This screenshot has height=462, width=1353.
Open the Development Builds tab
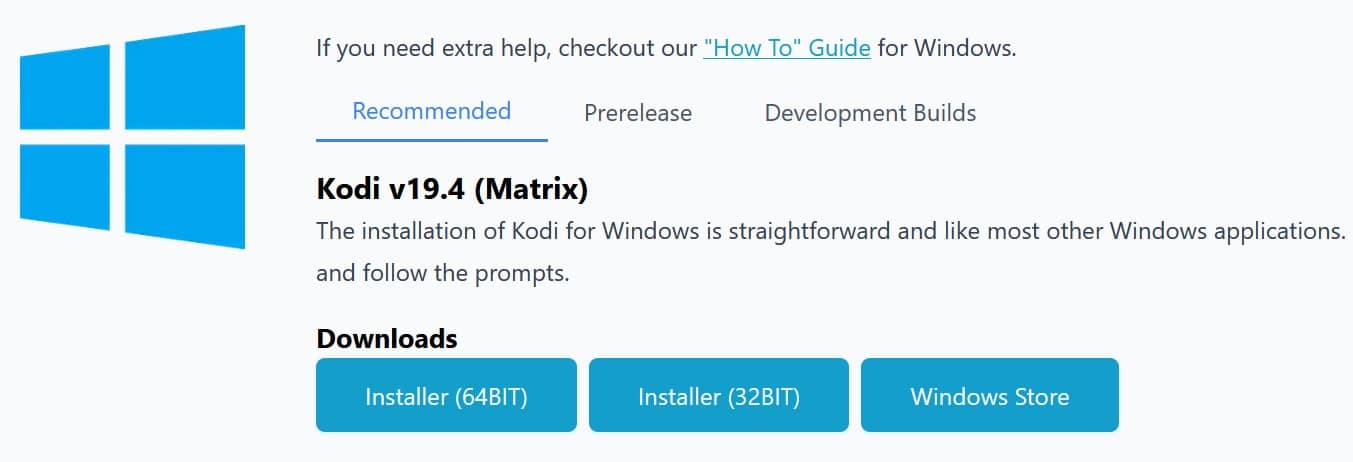click(870, 113)
